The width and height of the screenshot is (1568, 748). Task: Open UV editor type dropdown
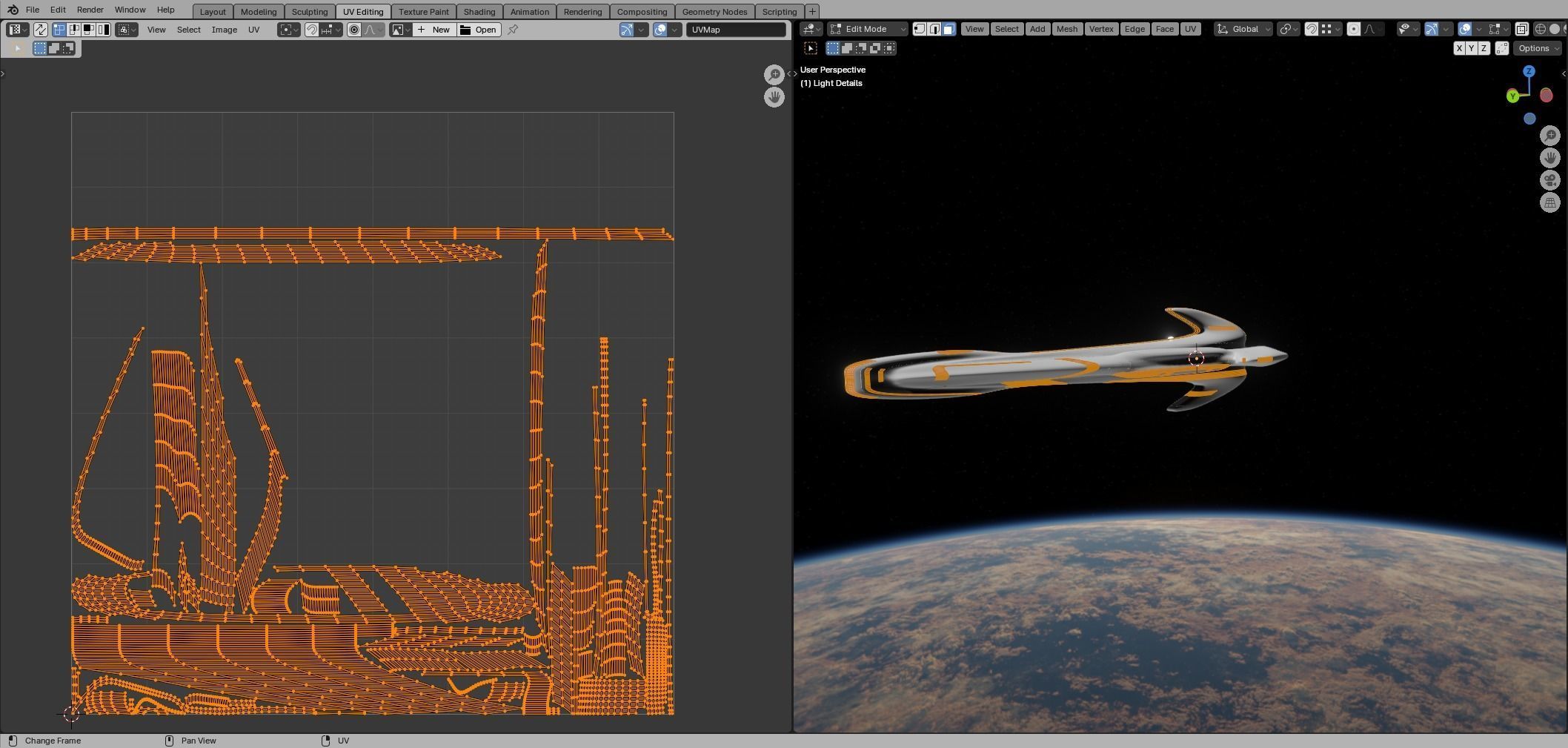(18, 30)
